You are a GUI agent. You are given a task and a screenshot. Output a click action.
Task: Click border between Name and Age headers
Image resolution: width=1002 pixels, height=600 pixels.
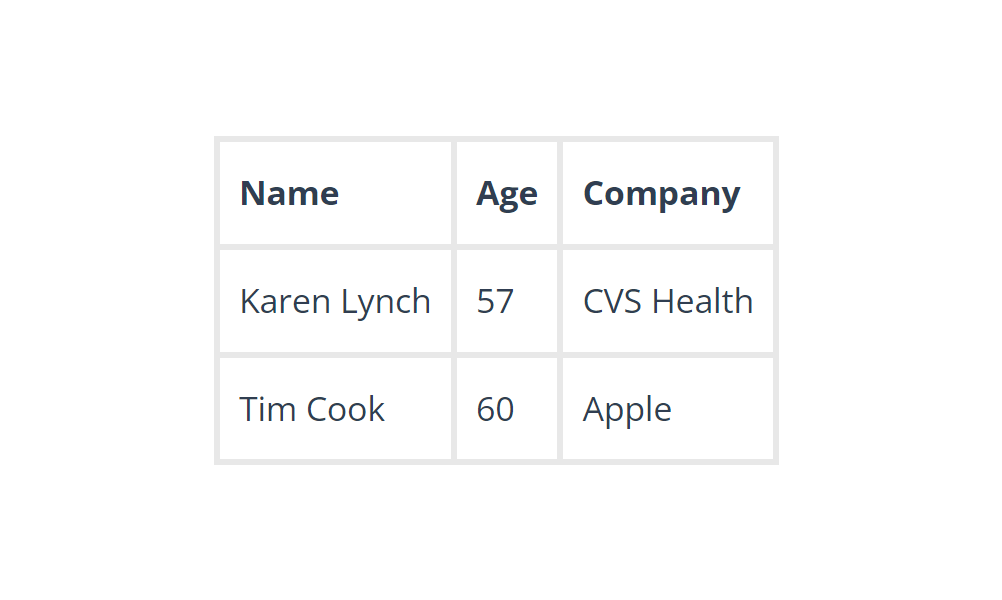tap(454, 193)
